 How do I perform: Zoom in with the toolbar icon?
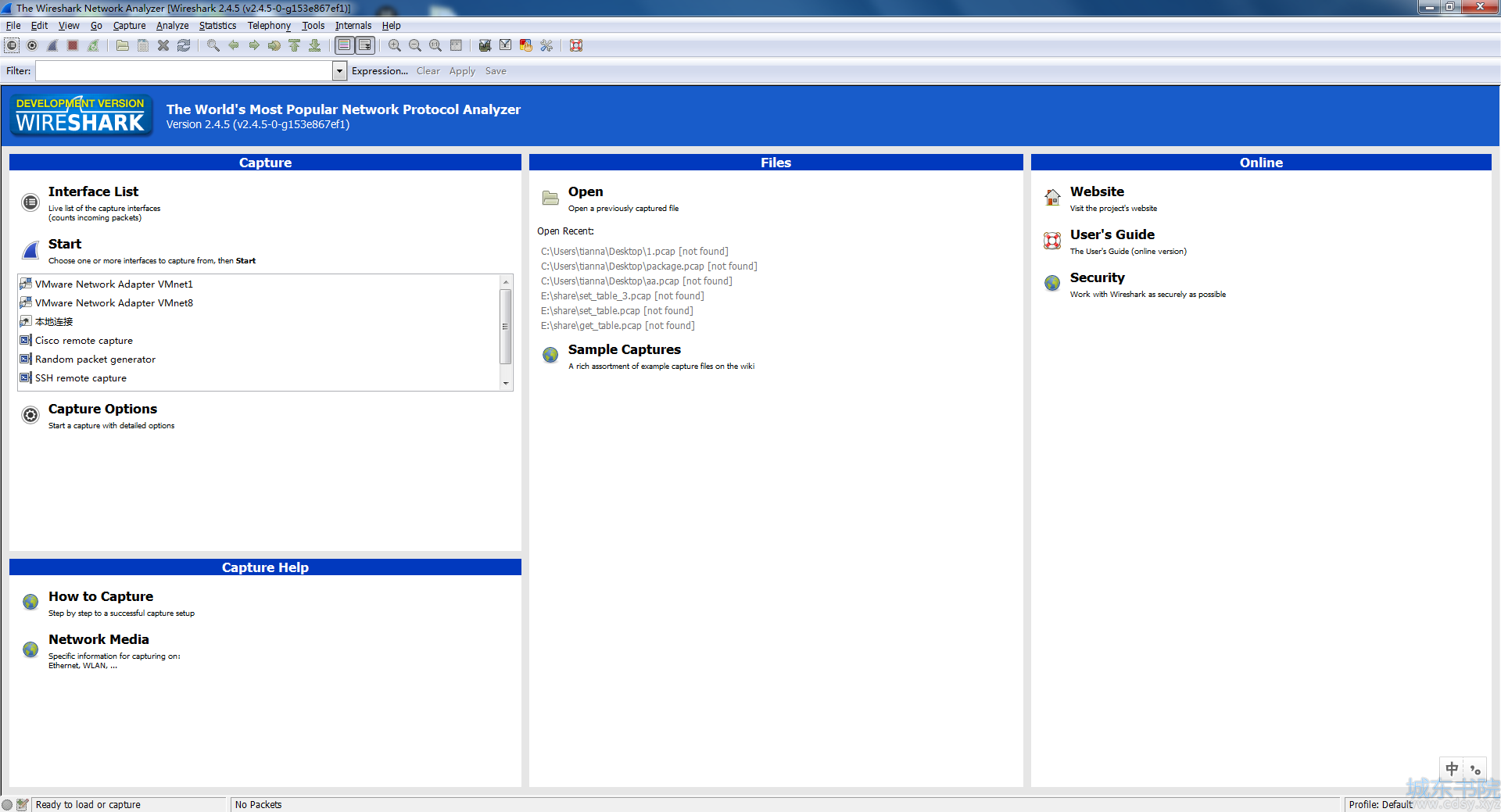click(395, 45)
